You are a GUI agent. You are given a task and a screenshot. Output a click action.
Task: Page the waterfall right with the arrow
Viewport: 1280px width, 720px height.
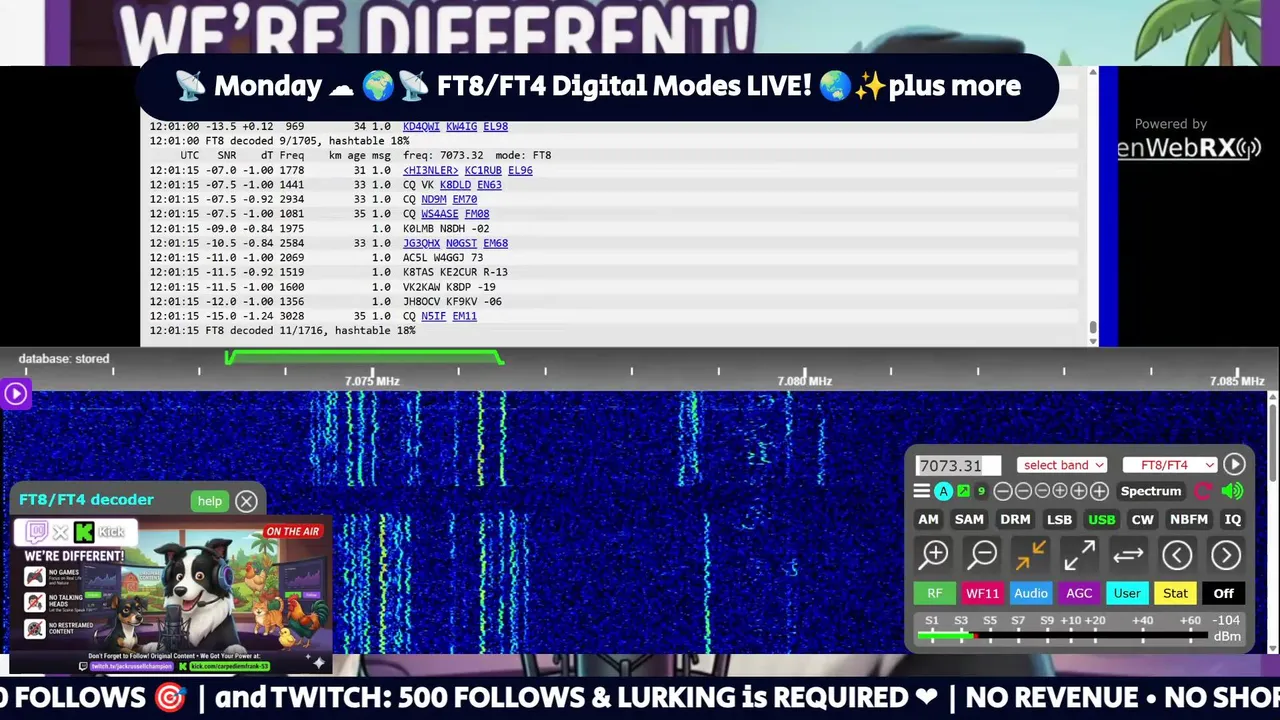coord(1226,554)
